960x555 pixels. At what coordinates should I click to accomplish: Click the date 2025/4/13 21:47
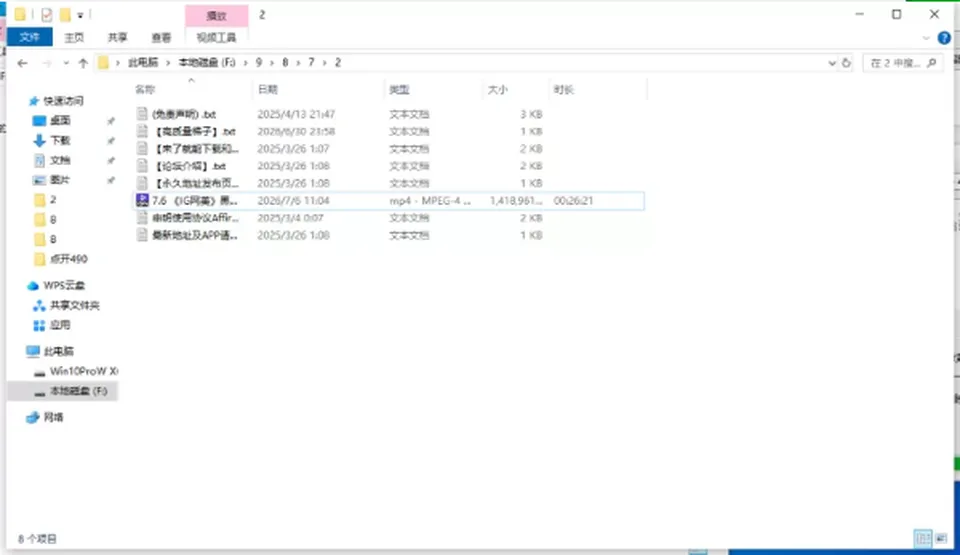point(296,114)
